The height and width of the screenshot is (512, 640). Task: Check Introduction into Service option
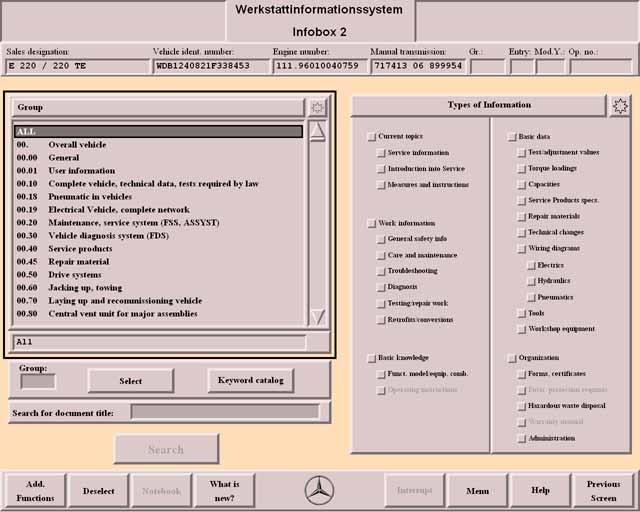tap(381, 169)
